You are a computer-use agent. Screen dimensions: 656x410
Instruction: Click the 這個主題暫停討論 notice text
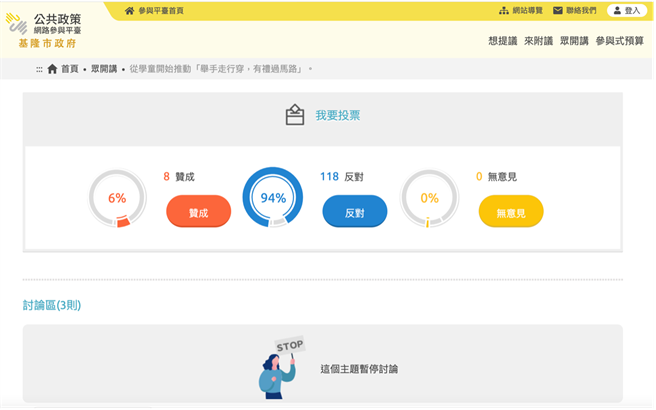pos(359,369)
